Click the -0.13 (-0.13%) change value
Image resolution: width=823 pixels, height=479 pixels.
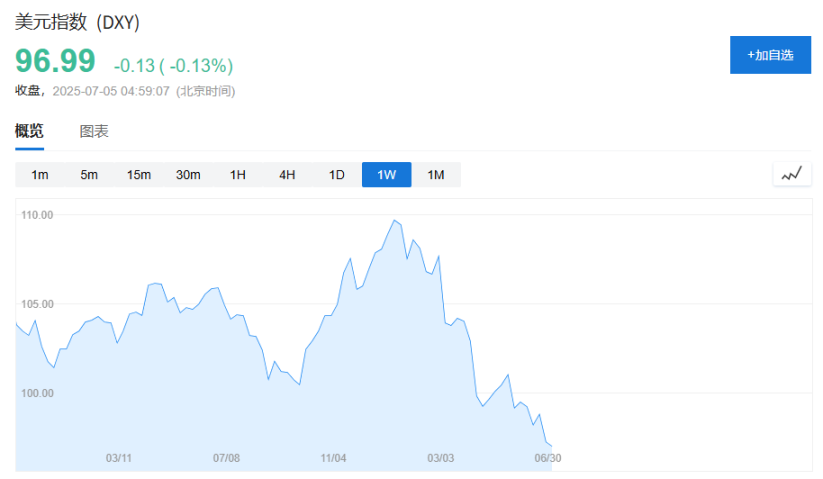click(x=173, y=66)
